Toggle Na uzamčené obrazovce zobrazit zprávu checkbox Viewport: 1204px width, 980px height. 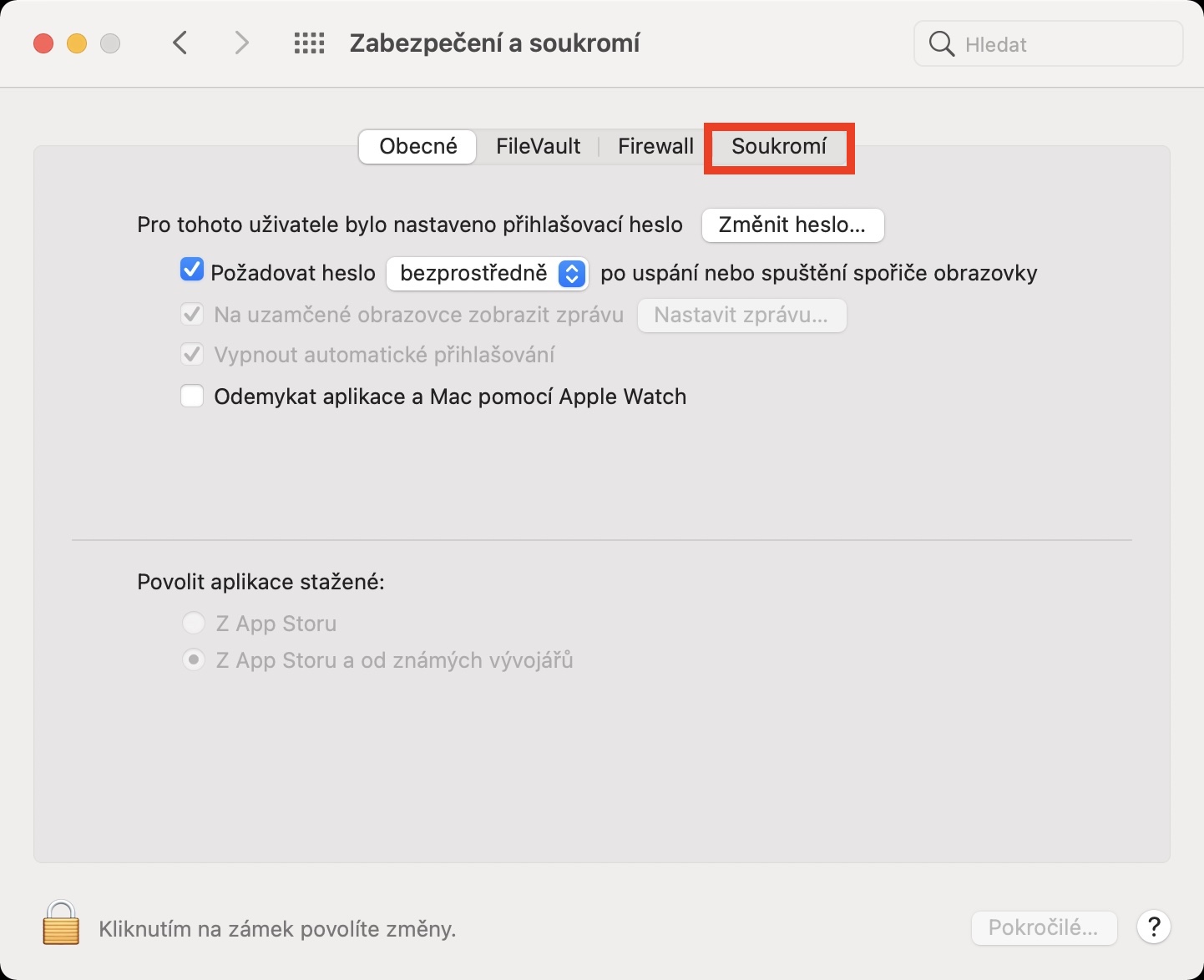192,315
